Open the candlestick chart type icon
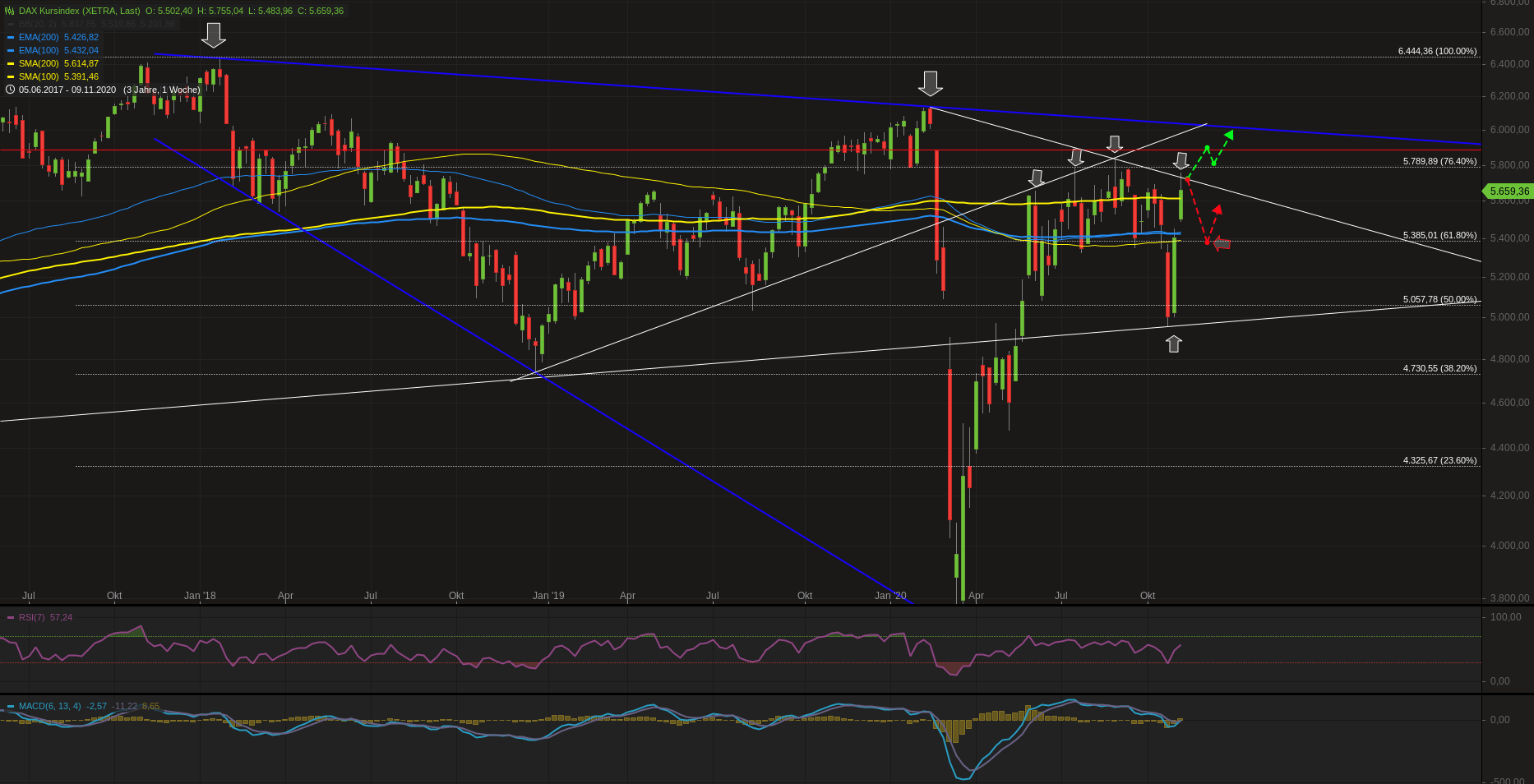This screenshot has height=784, width=1534. point(10,11)
